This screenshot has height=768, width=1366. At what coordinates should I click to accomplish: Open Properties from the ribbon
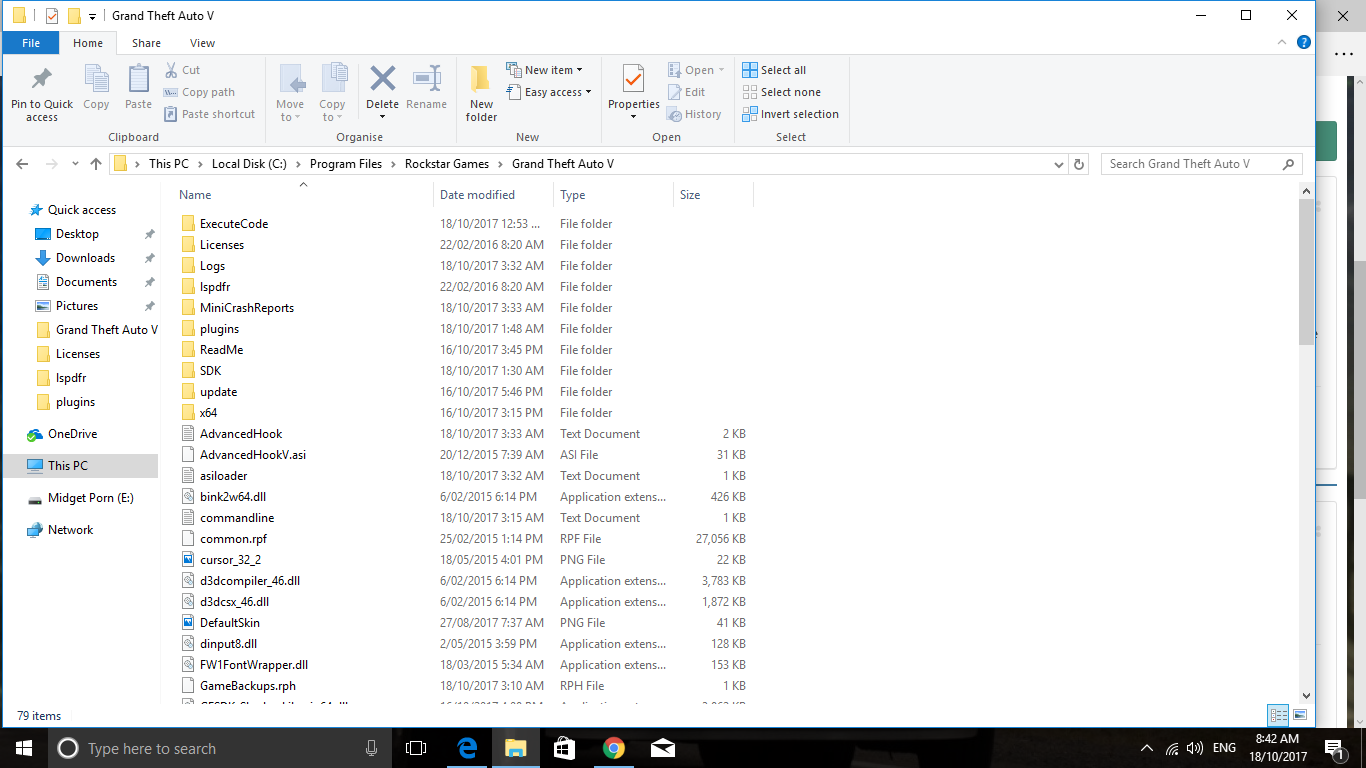tap(633, 80)
